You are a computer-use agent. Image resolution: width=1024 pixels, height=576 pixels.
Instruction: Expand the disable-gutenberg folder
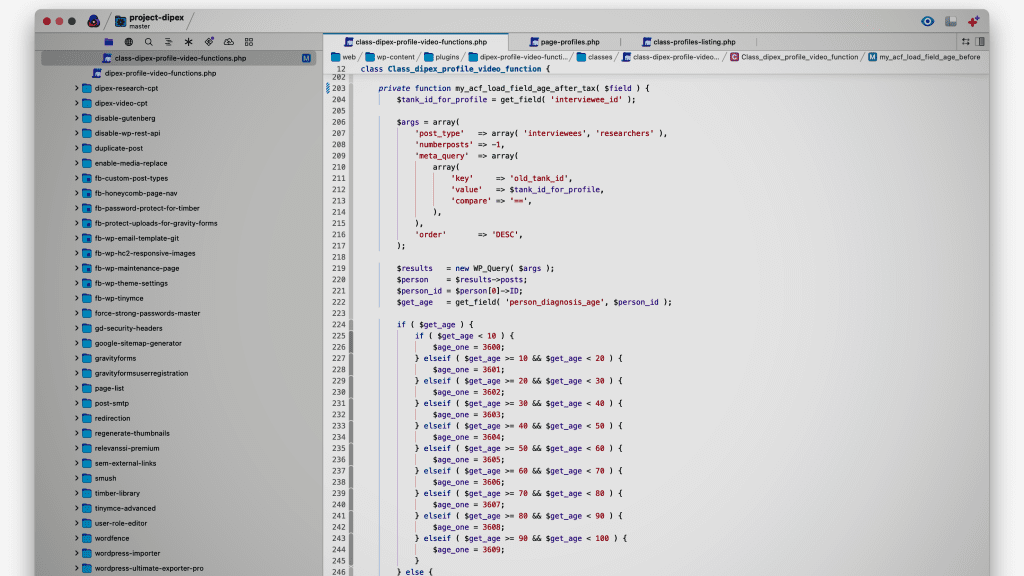click(76, 118)
